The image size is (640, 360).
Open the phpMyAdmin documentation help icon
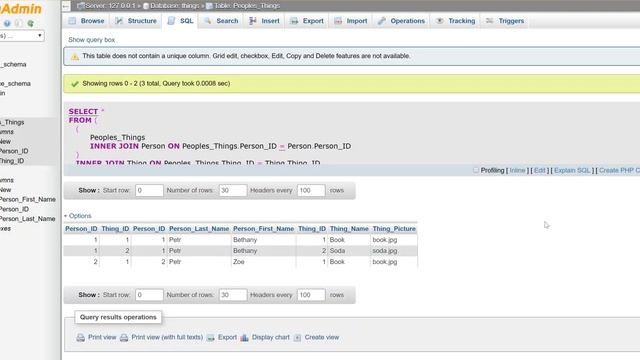point(7,24)
